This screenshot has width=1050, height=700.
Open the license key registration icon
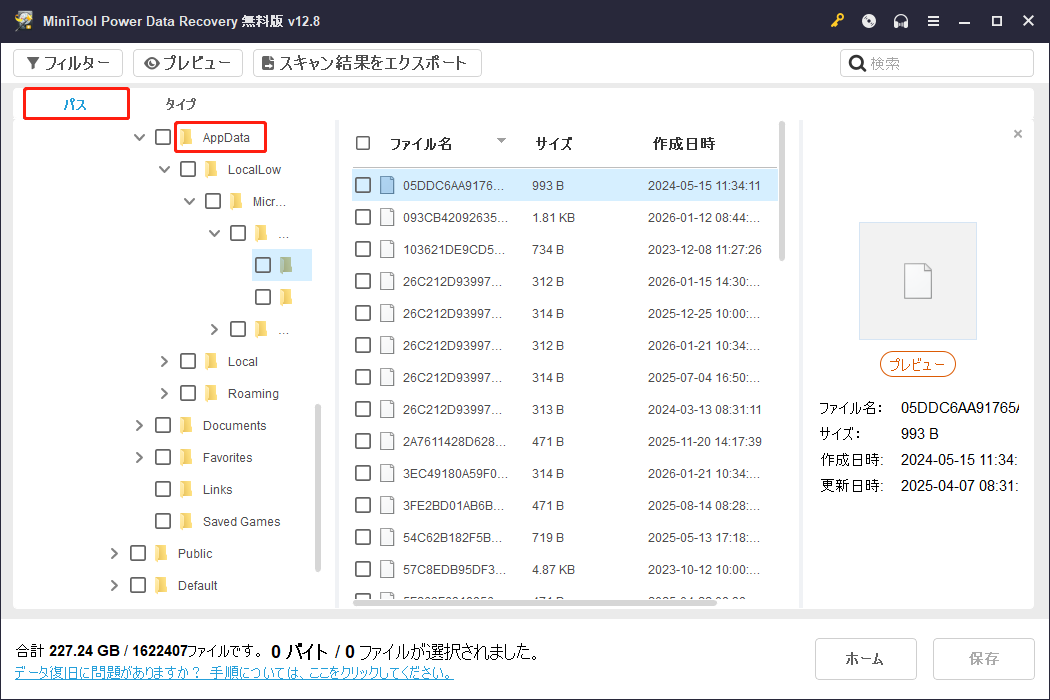click(837, 20)
